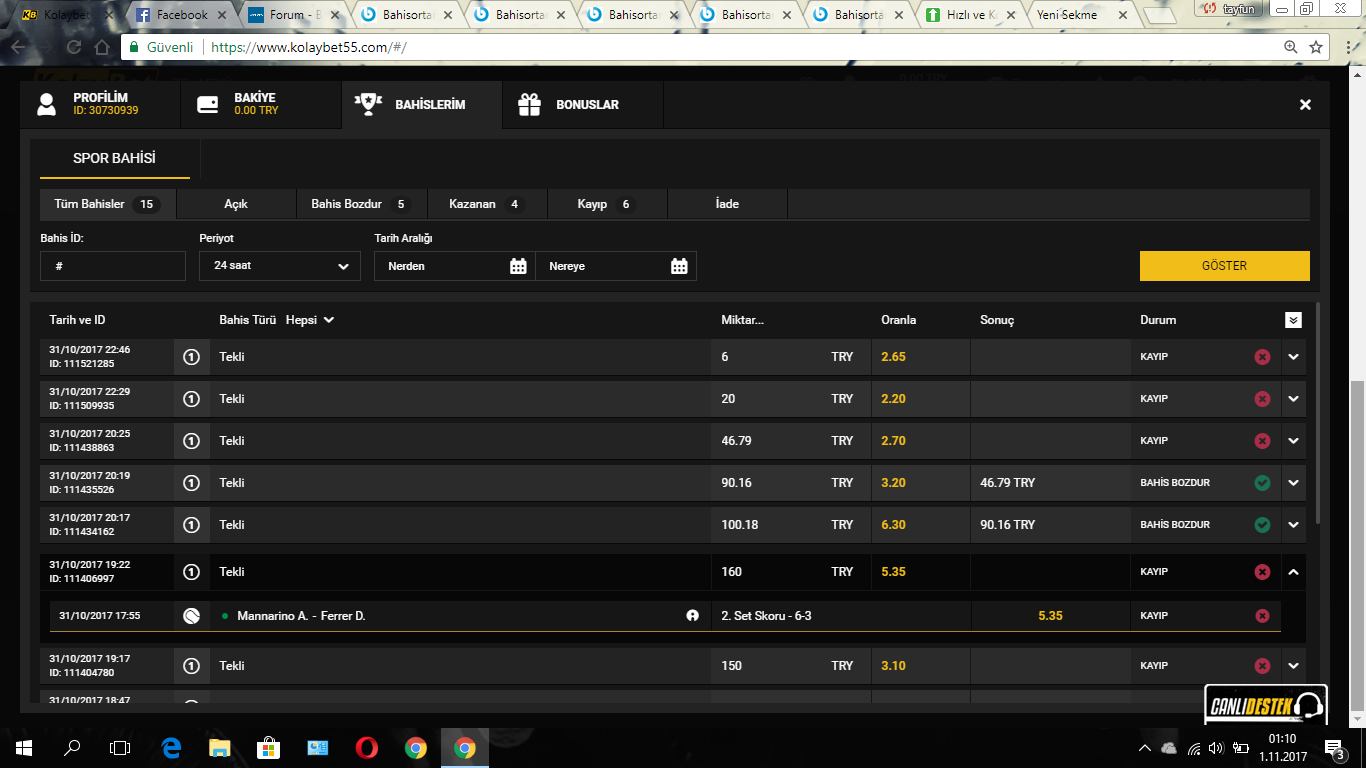Viewport: 1366px width, 768px height.
Task: Click the lost status icon for bet 111438863
Action: coord(1262,441)
